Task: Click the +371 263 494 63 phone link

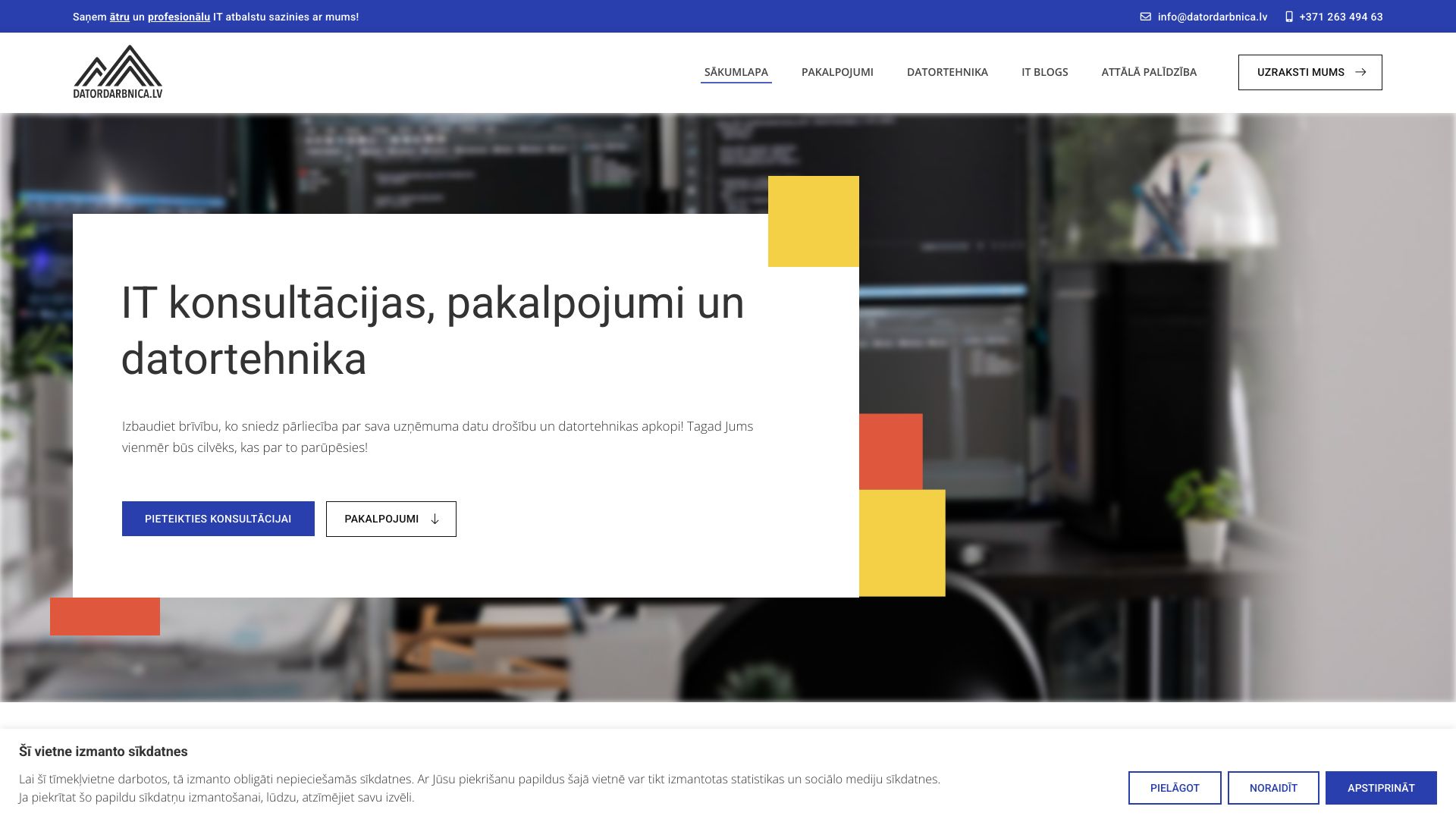Action: click(1340, 17)
